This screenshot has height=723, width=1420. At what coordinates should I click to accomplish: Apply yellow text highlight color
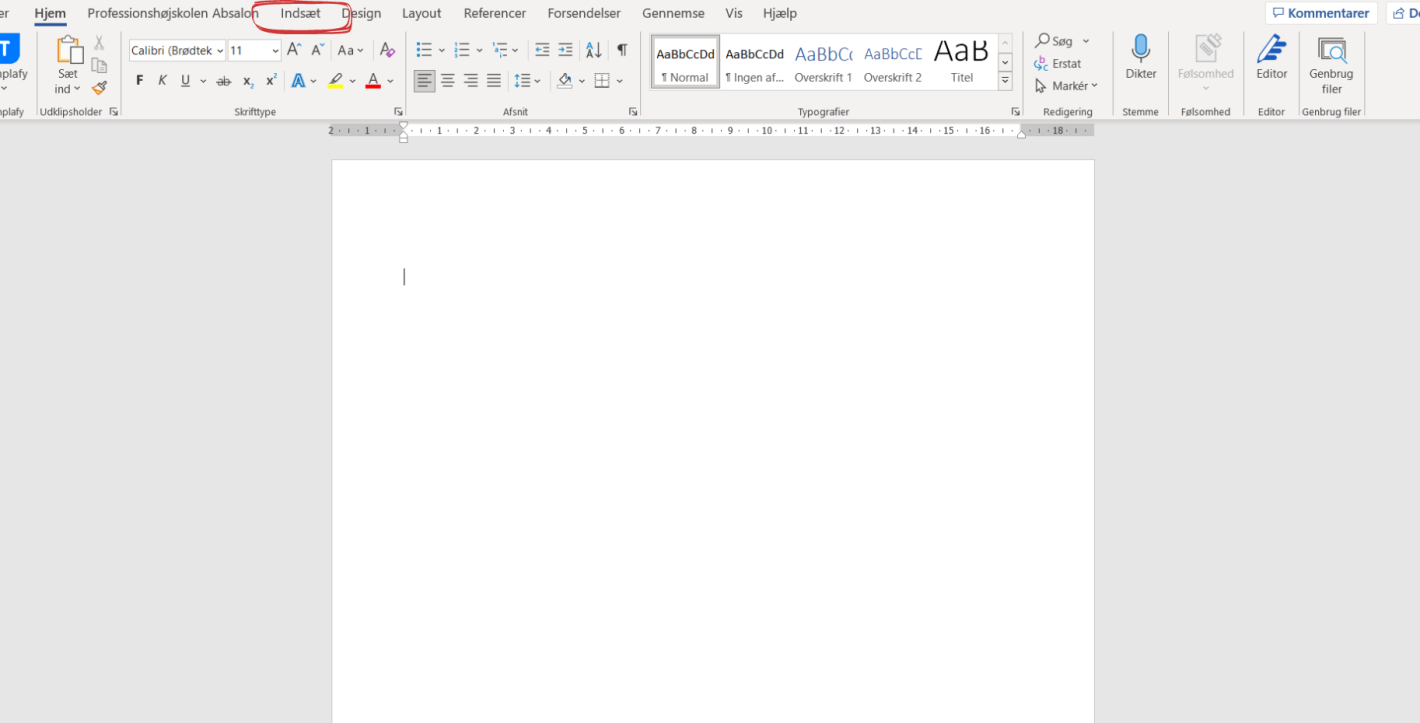click(336, 81)
